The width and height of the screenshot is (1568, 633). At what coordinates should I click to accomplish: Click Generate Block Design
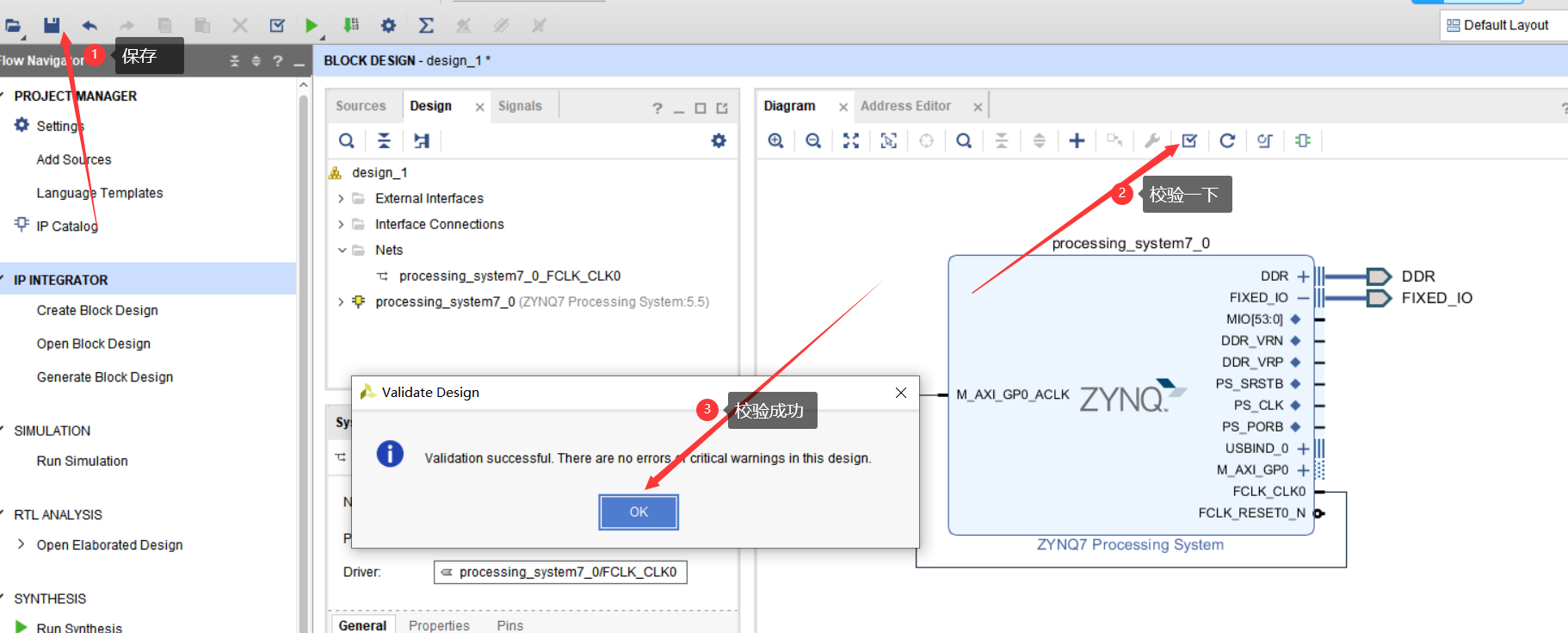pos(105,377)
